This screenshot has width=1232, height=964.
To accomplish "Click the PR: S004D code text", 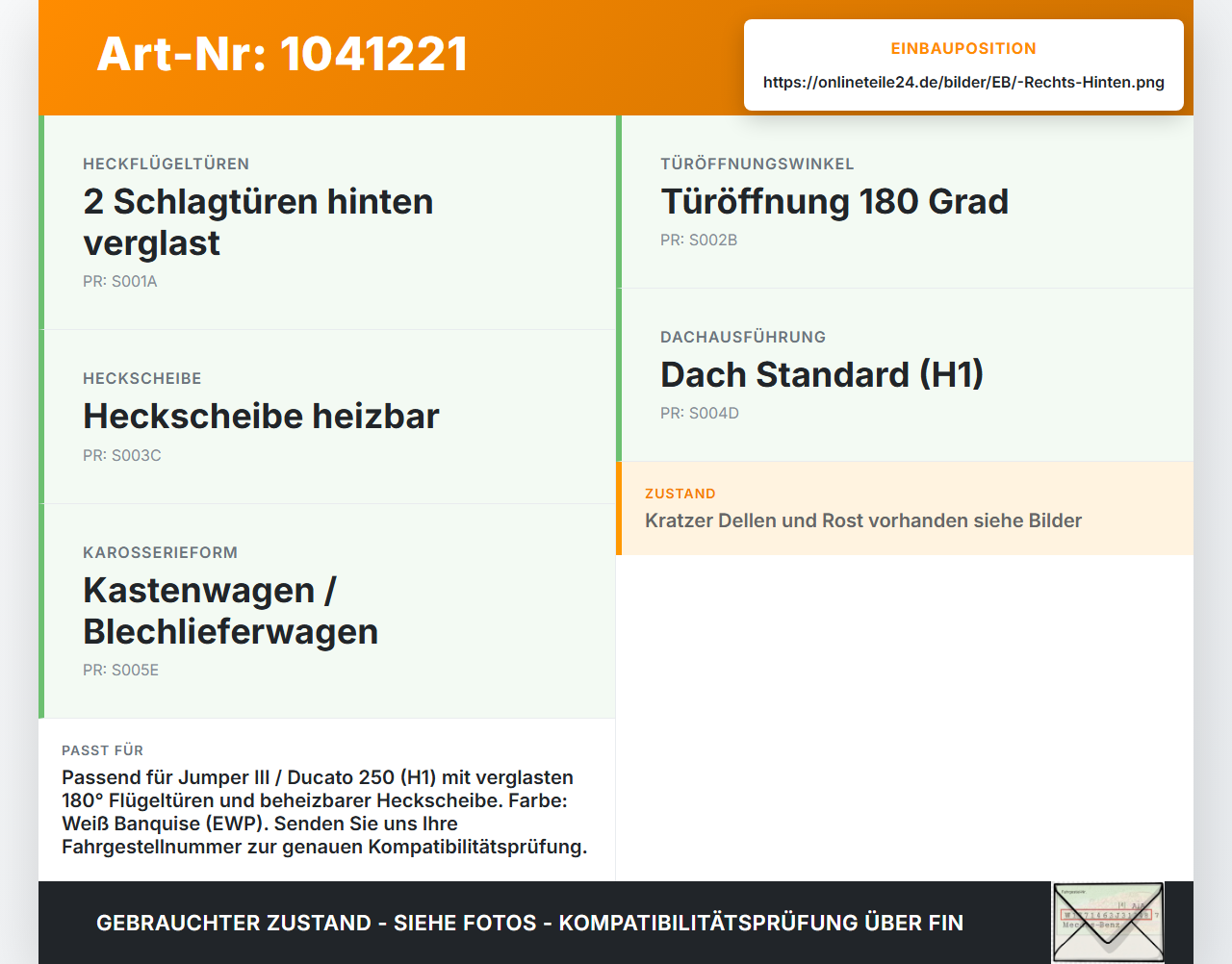I will 700,414.
